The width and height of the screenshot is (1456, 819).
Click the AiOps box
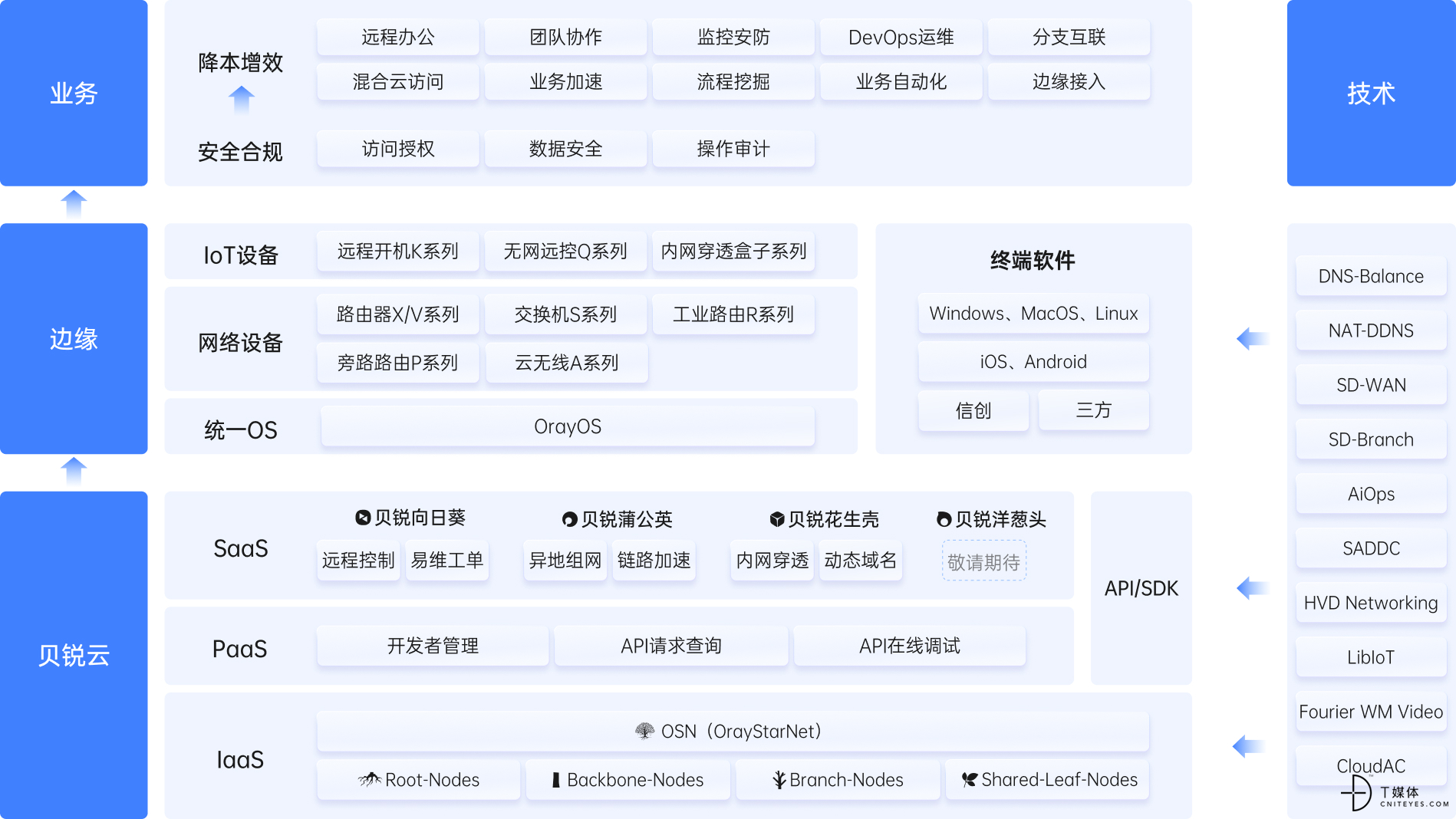tap(1372, 494)
